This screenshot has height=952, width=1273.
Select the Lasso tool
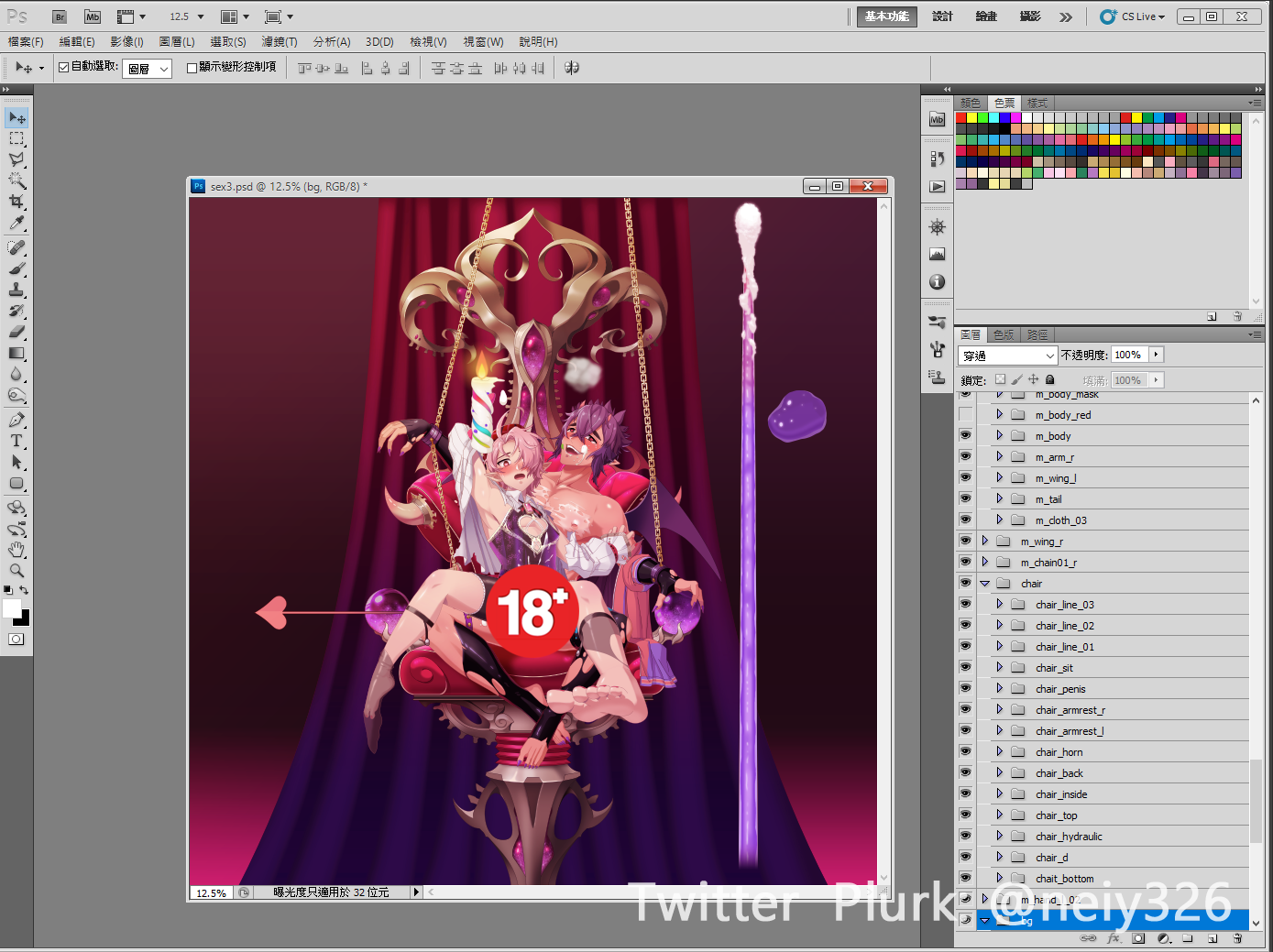(x=16, y=159)
